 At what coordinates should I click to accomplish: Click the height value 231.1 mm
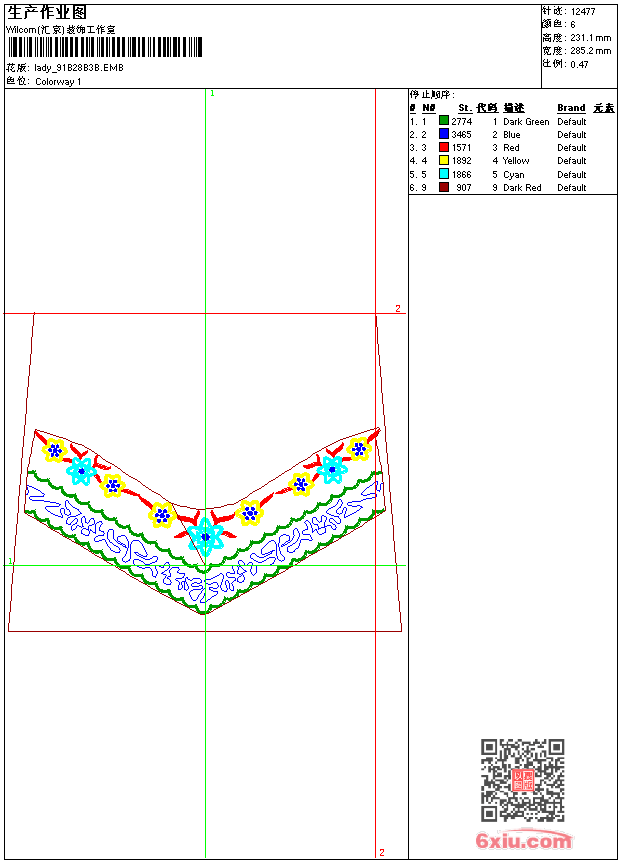[590, 37]
